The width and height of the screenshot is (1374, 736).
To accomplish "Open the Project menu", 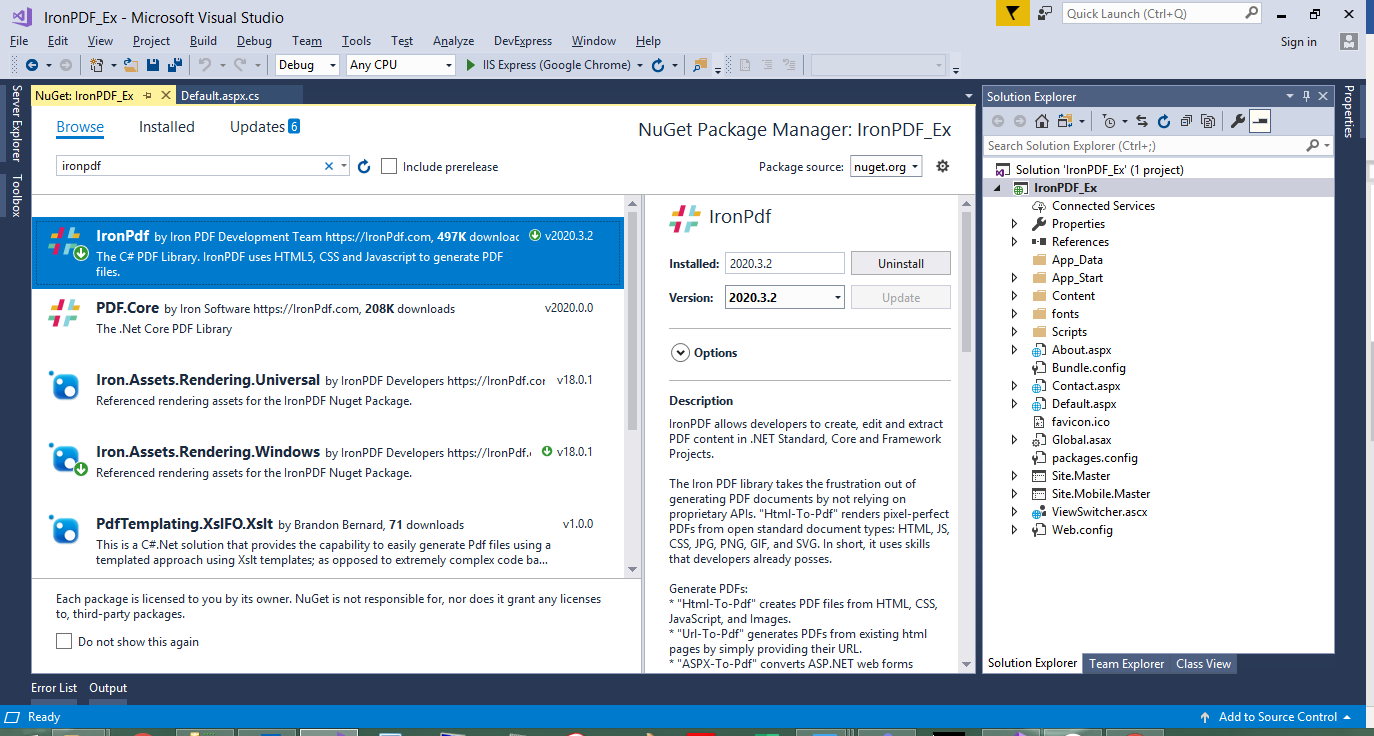I will [x=151, y=41].
